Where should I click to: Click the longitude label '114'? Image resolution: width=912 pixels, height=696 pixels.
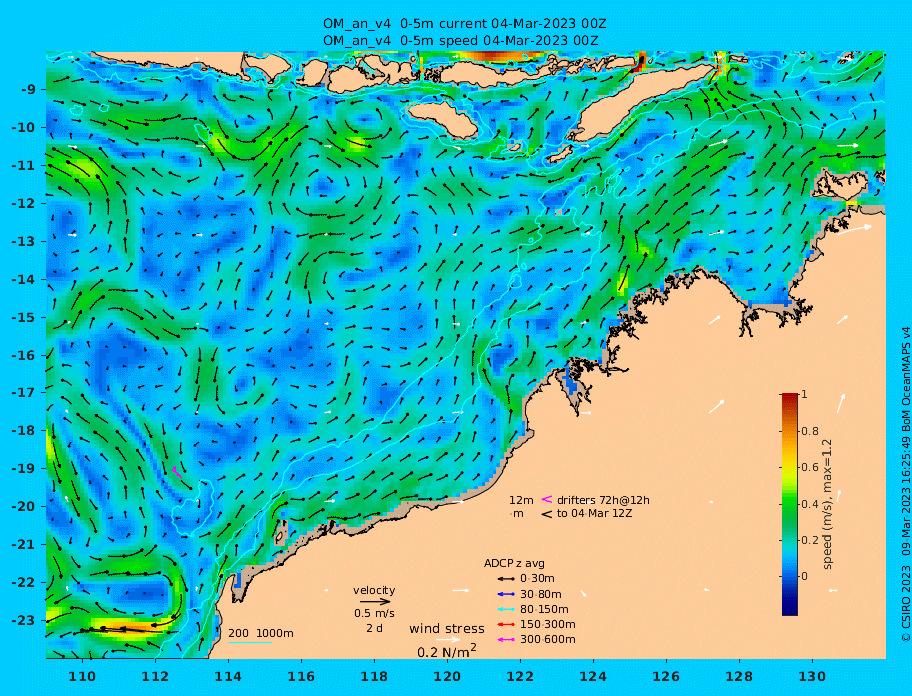(228, 676)
